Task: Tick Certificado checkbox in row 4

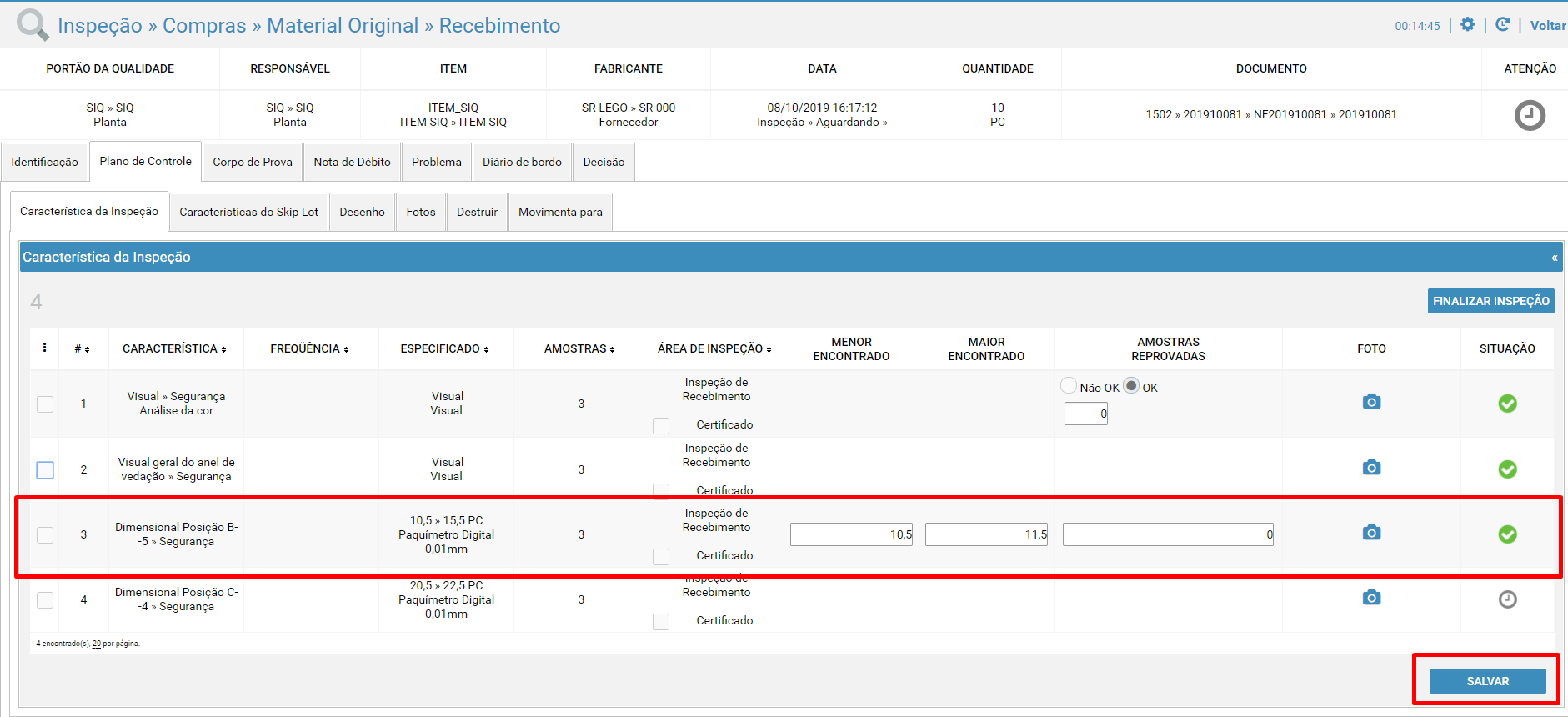Action: tap(661, 622)
